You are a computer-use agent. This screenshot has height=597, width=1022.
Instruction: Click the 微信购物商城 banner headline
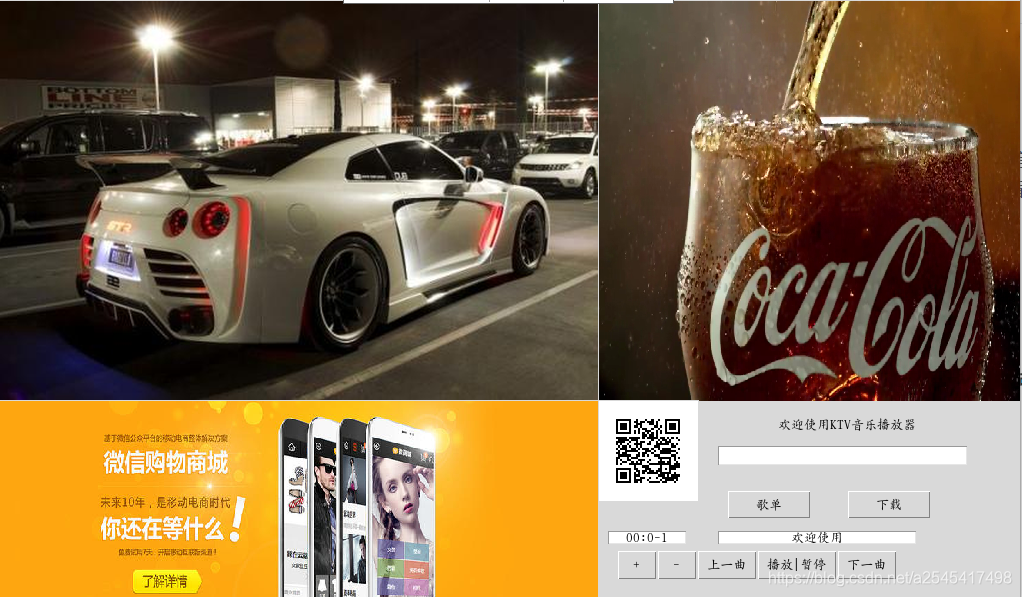point(166,462)
